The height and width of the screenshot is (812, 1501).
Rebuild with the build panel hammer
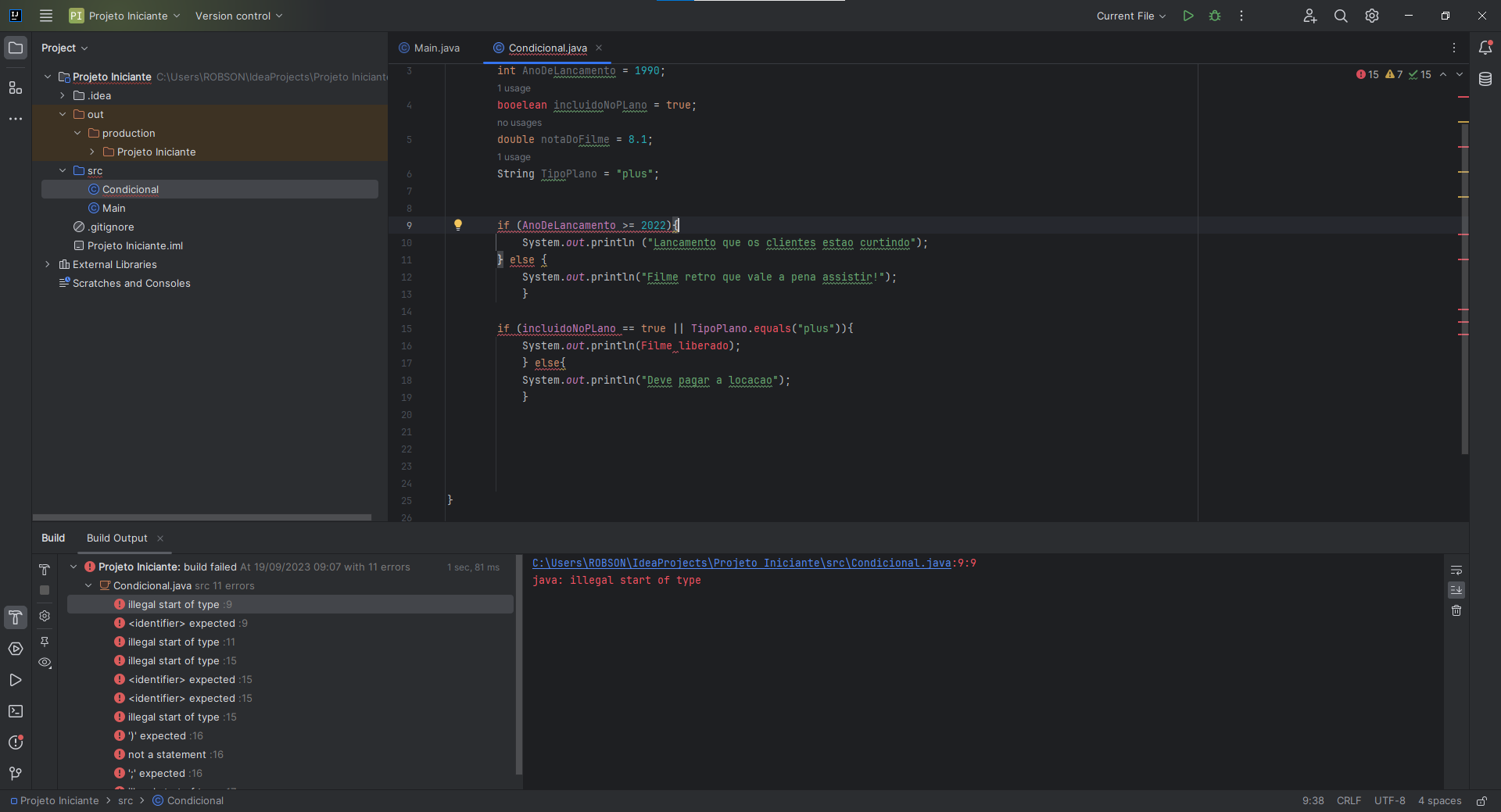[45, 570]
